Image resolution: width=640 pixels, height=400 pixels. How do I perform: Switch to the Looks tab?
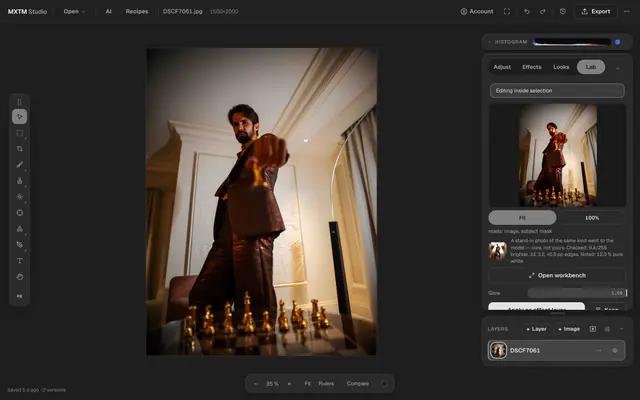(x=561, y=67)
